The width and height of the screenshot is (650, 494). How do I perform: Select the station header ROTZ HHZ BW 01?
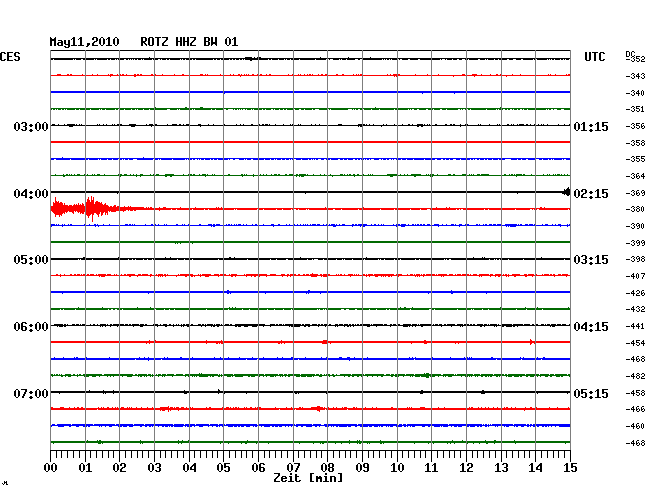(189, 42)
